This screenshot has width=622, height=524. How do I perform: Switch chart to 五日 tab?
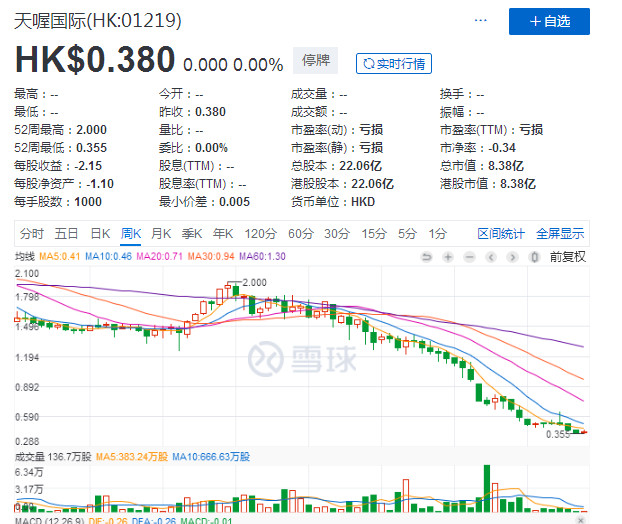pyautogui.click(x=66, y=234)
